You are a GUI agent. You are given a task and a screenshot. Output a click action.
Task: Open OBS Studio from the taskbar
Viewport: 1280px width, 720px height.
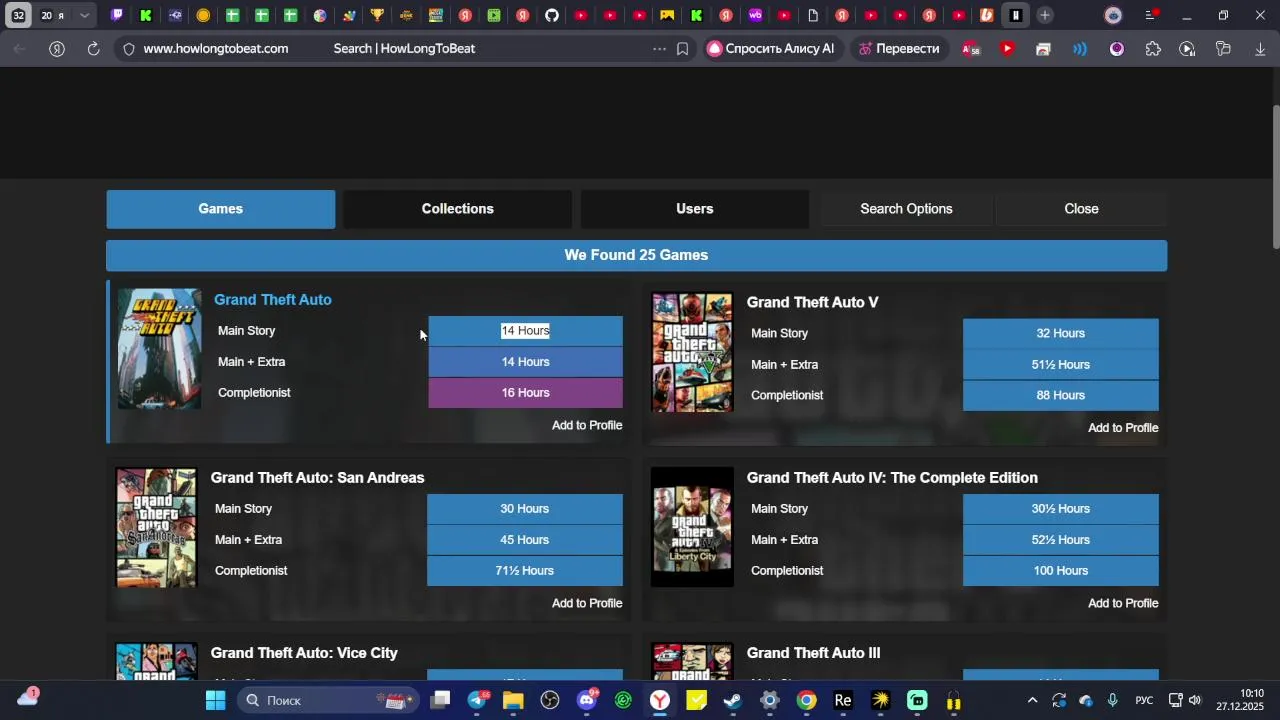tap(550, 700)
